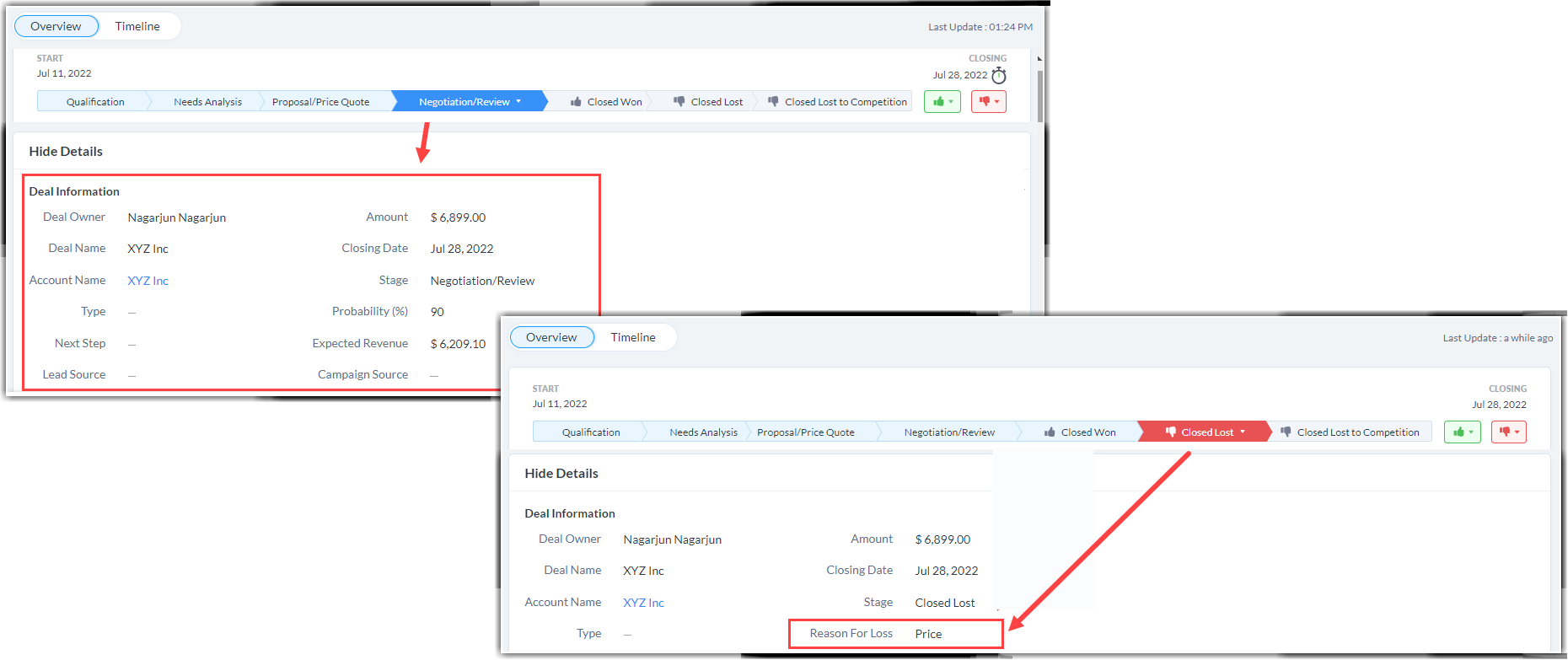Image resolution: width=1568 pixels, height=660 pixels.
Task: Open XYZ Inc account link in lower view
Action: click(x=644, y=603)
